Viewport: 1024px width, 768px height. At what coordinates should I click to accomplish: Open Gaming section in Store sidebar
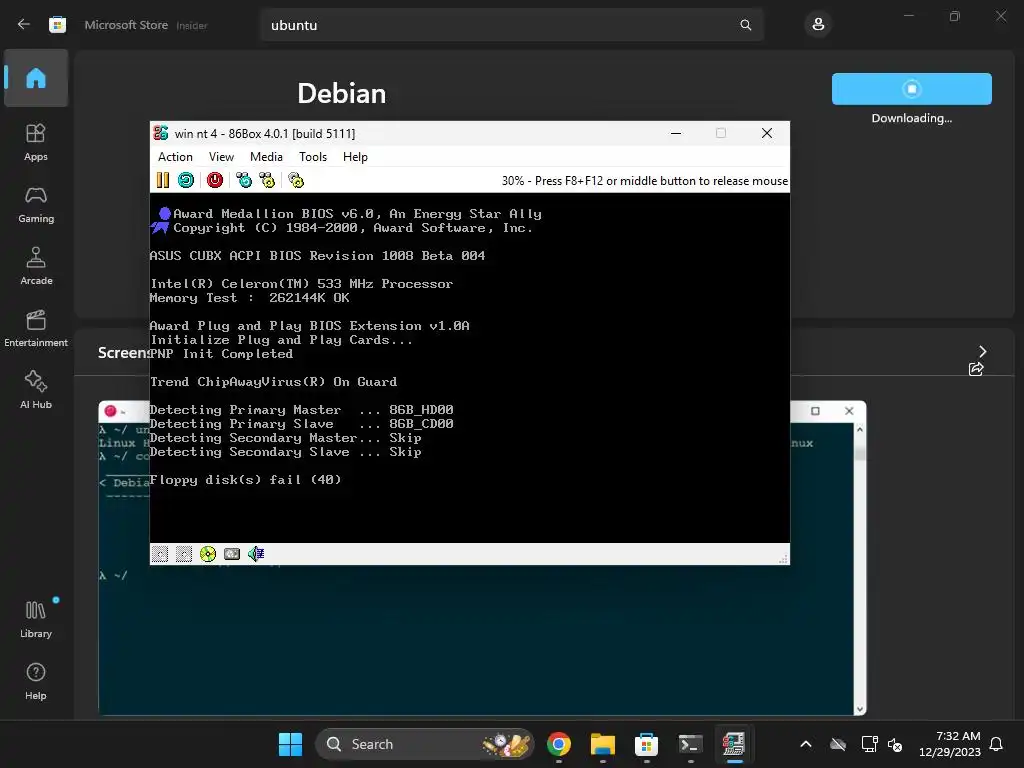pyautogui.click(x=36, y=204)
